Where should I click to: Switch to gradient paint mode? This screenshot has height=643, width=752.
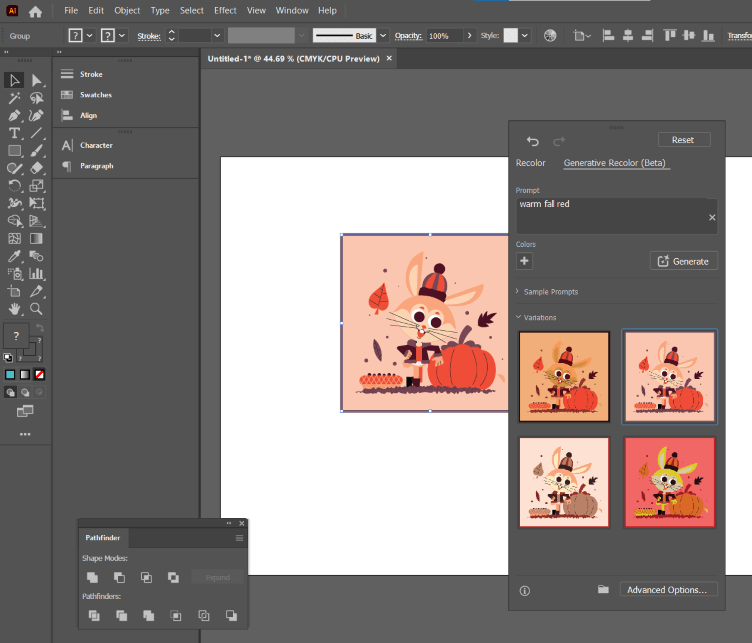(x=24, y=375)
